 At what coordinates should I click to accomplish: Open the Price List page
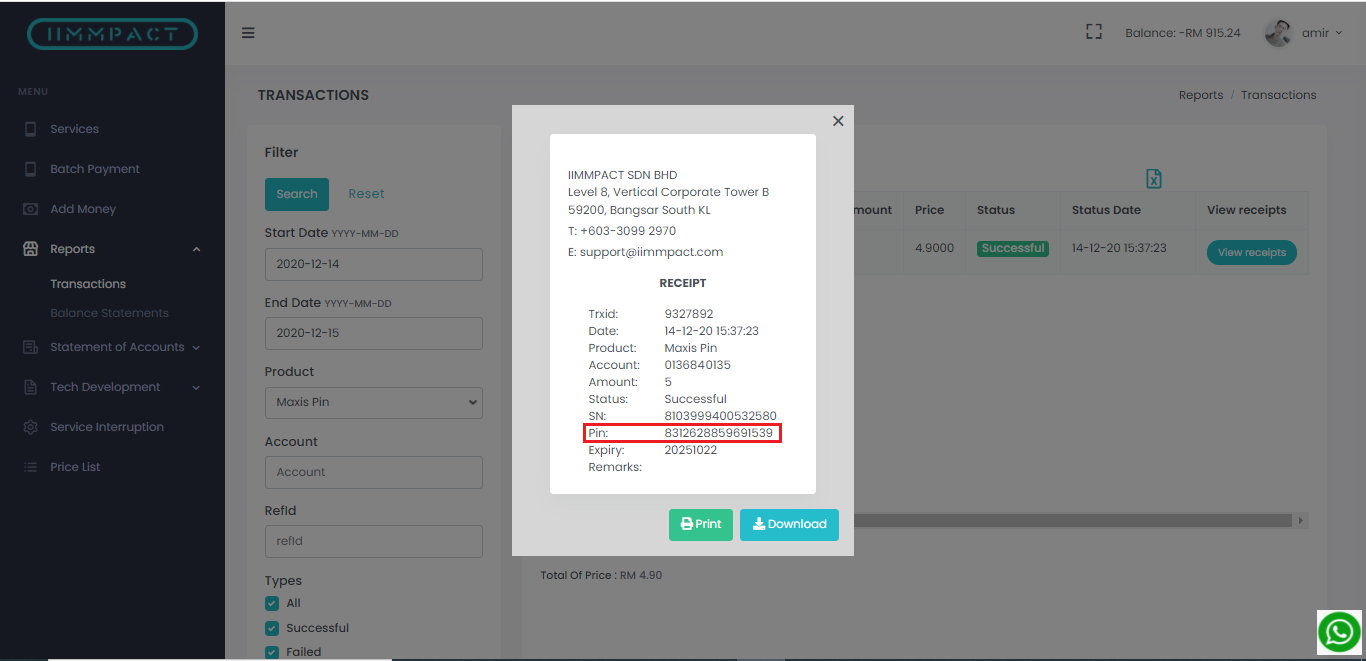click(75, 467)
